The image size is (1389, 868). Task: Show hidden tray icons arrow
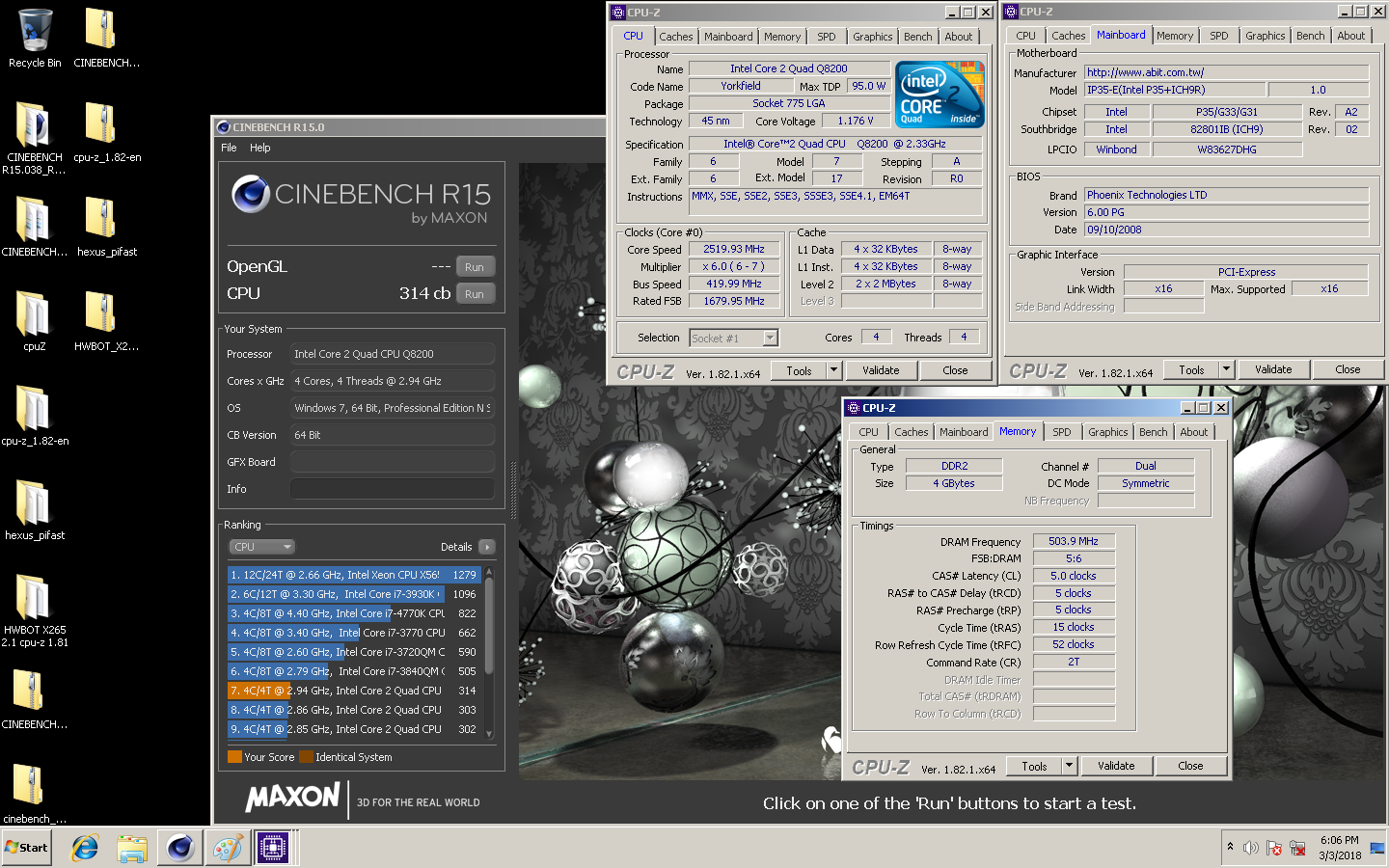click(1230, 847)
